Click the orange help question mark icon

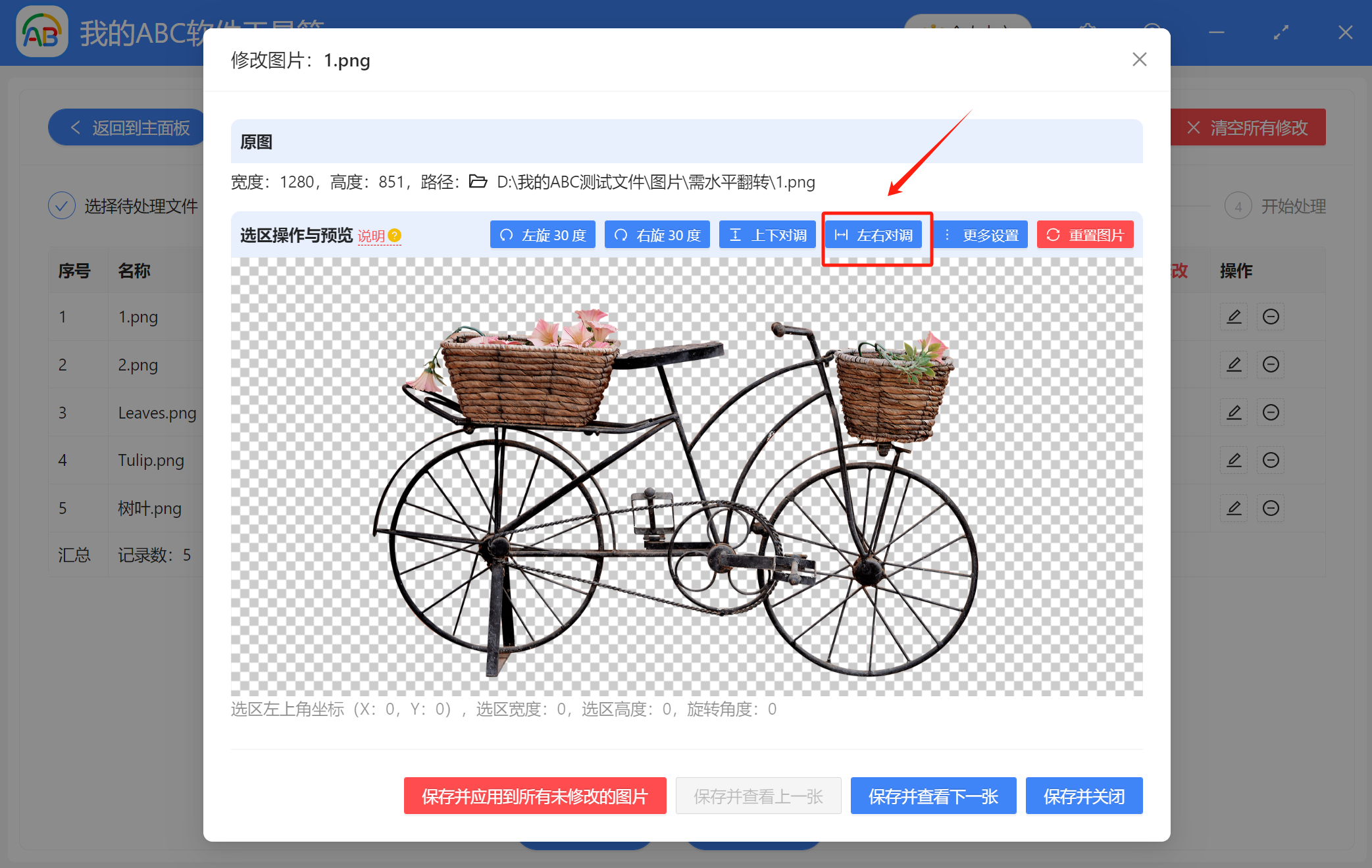[x=395, y=236]
